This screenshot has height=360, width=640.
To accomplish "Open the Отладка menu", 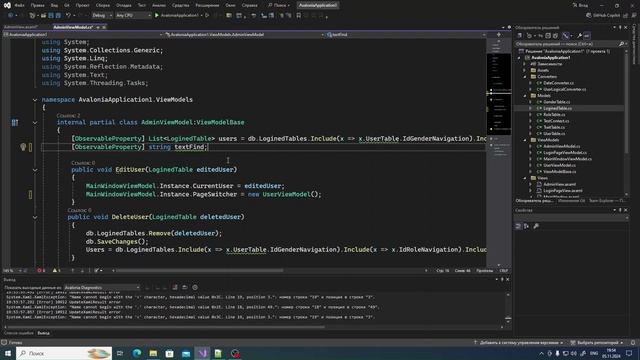I will click(x=124, y=5).
